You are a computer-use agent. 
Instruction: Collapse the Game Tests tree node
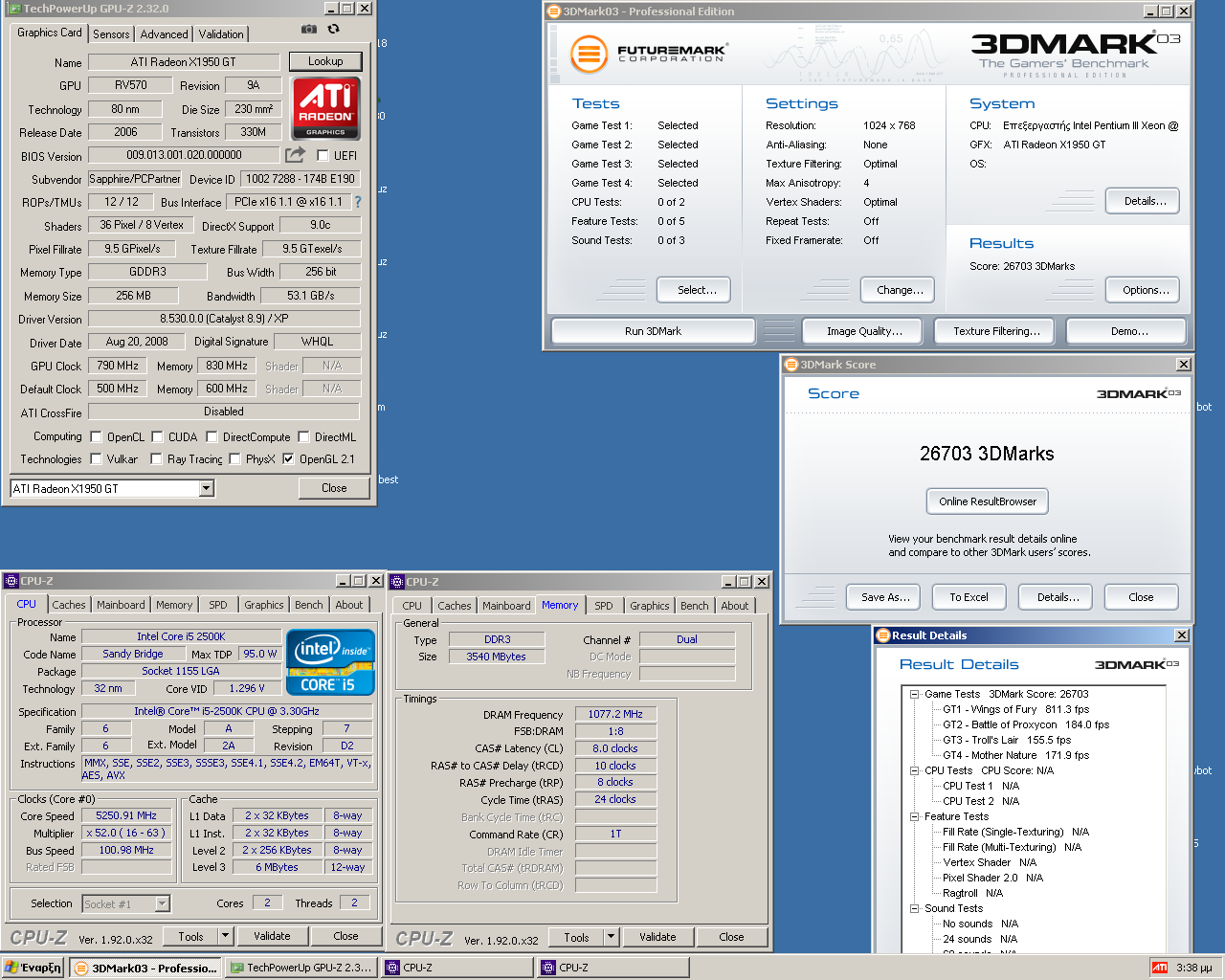[x=914, y=694]
